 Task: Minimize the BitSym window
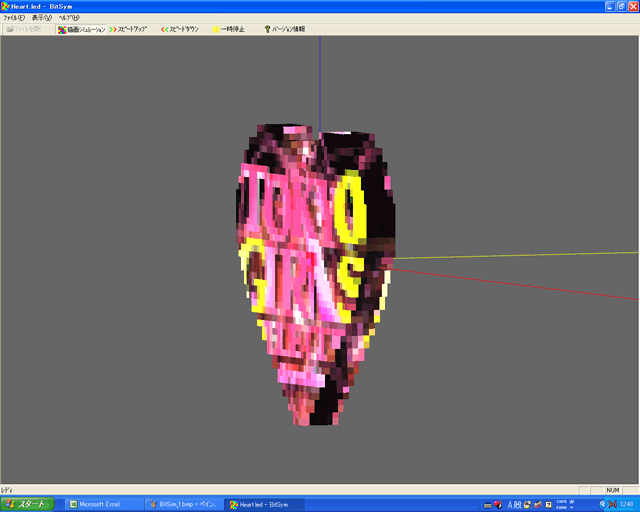[609, 6]
